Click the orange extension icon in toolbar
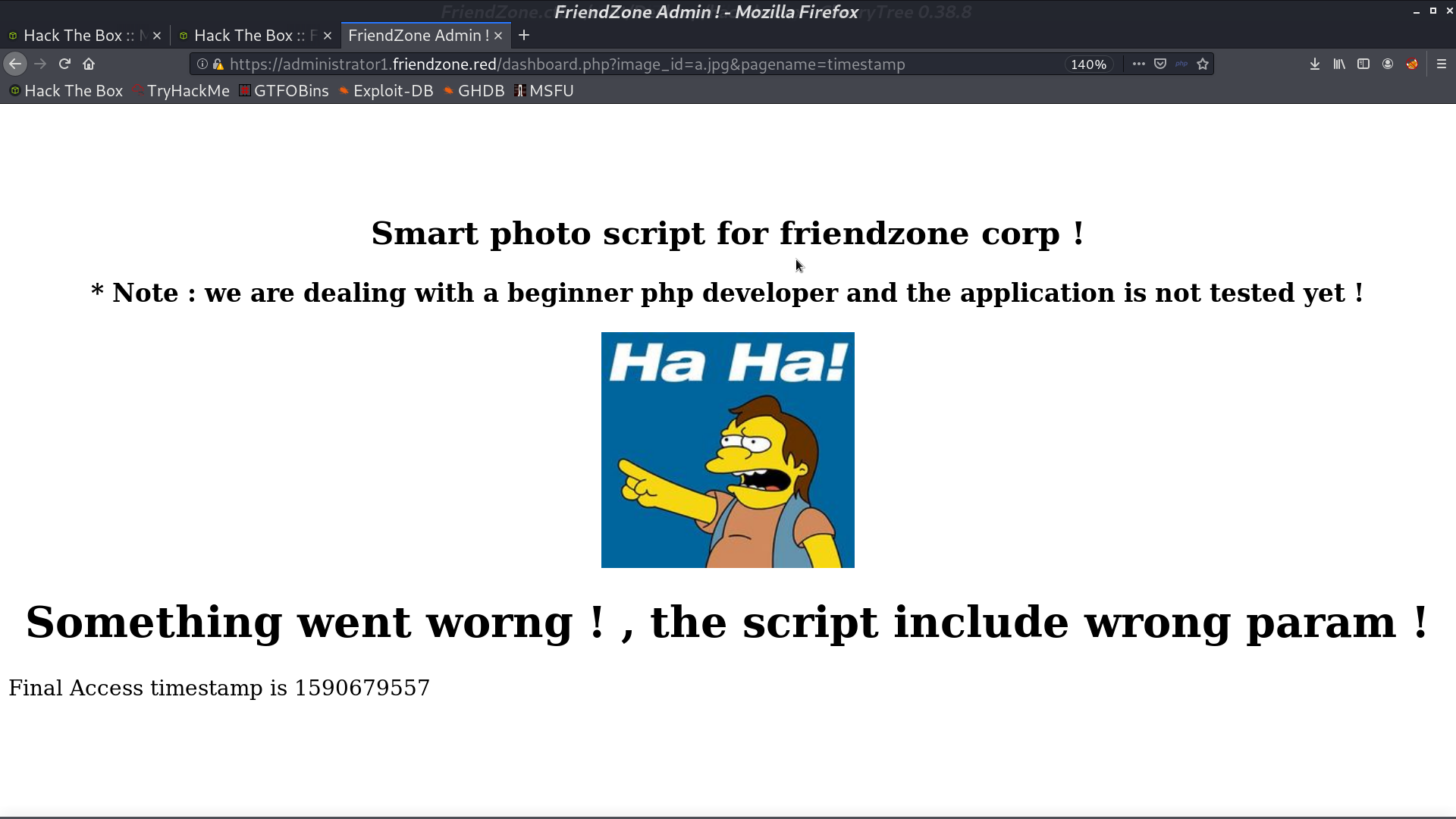This screenshot has height=819, width=1456. [1412, 64]
